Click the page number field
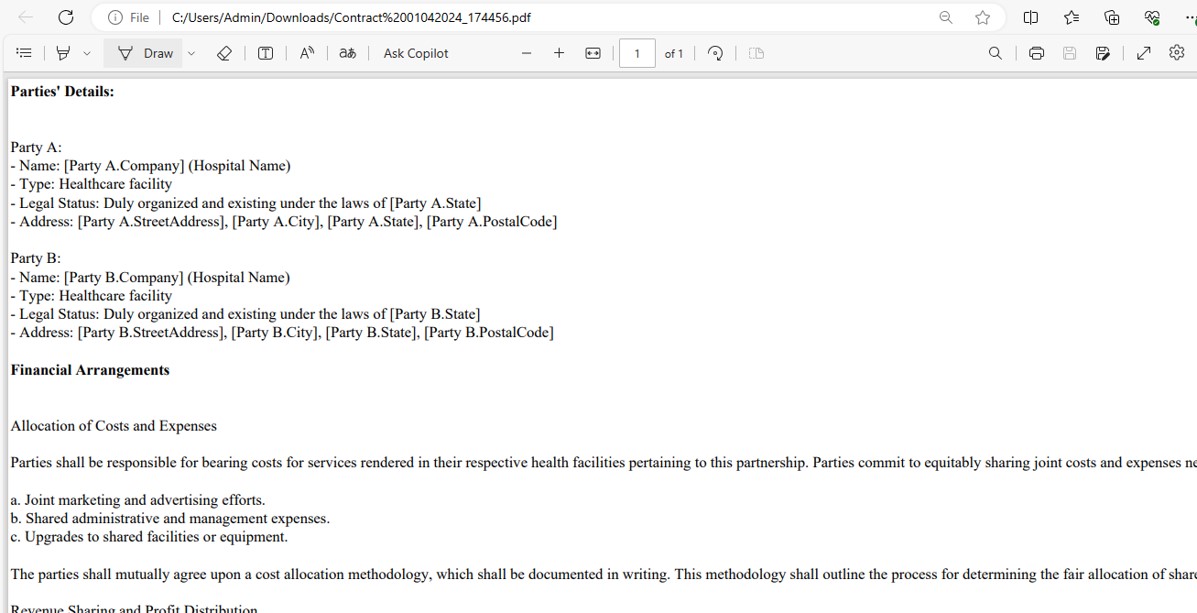The height and width of the screenshot is (613, 1197). [637, 53]
